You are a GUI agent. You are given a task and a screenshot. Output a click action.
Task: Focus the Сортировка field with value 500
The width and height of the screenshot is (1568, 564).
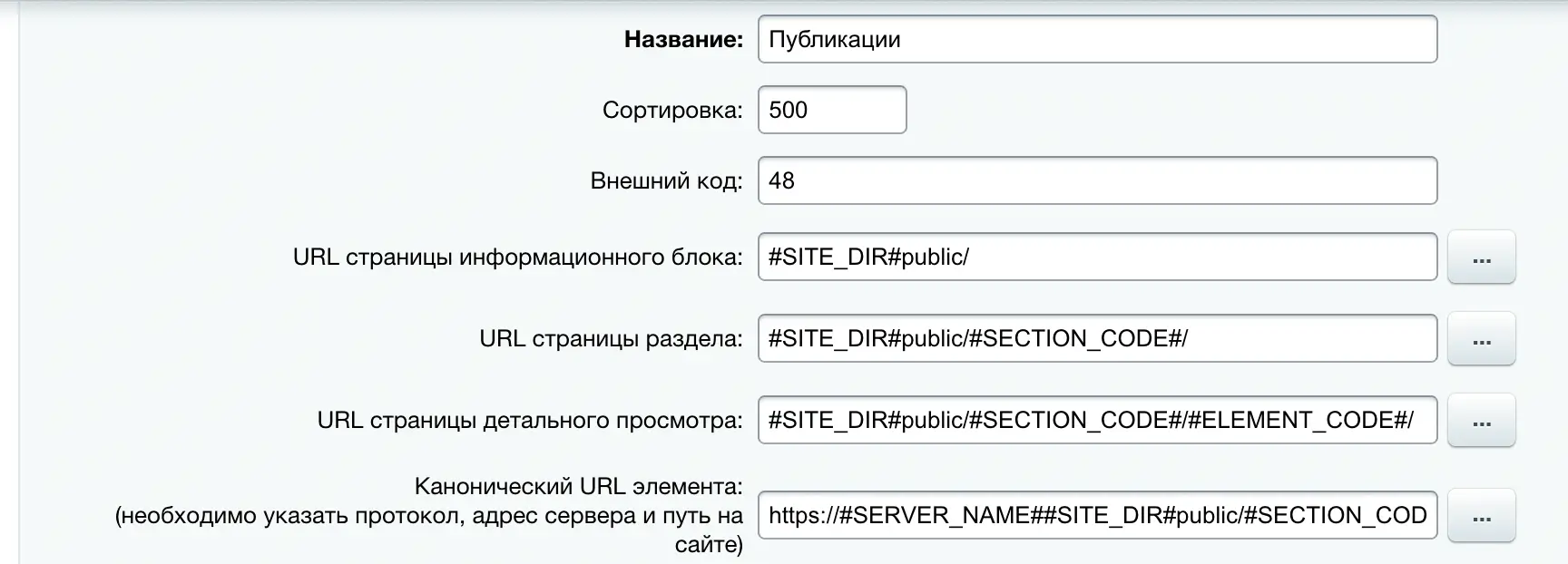click(x=831, y=110)
